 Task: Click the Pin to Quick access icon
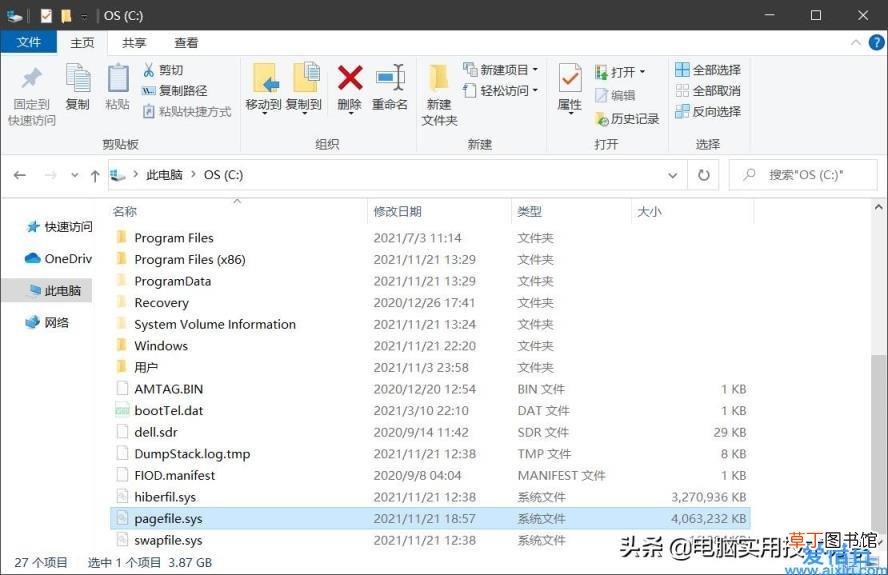pyautogui.click(x=32, y=79)
